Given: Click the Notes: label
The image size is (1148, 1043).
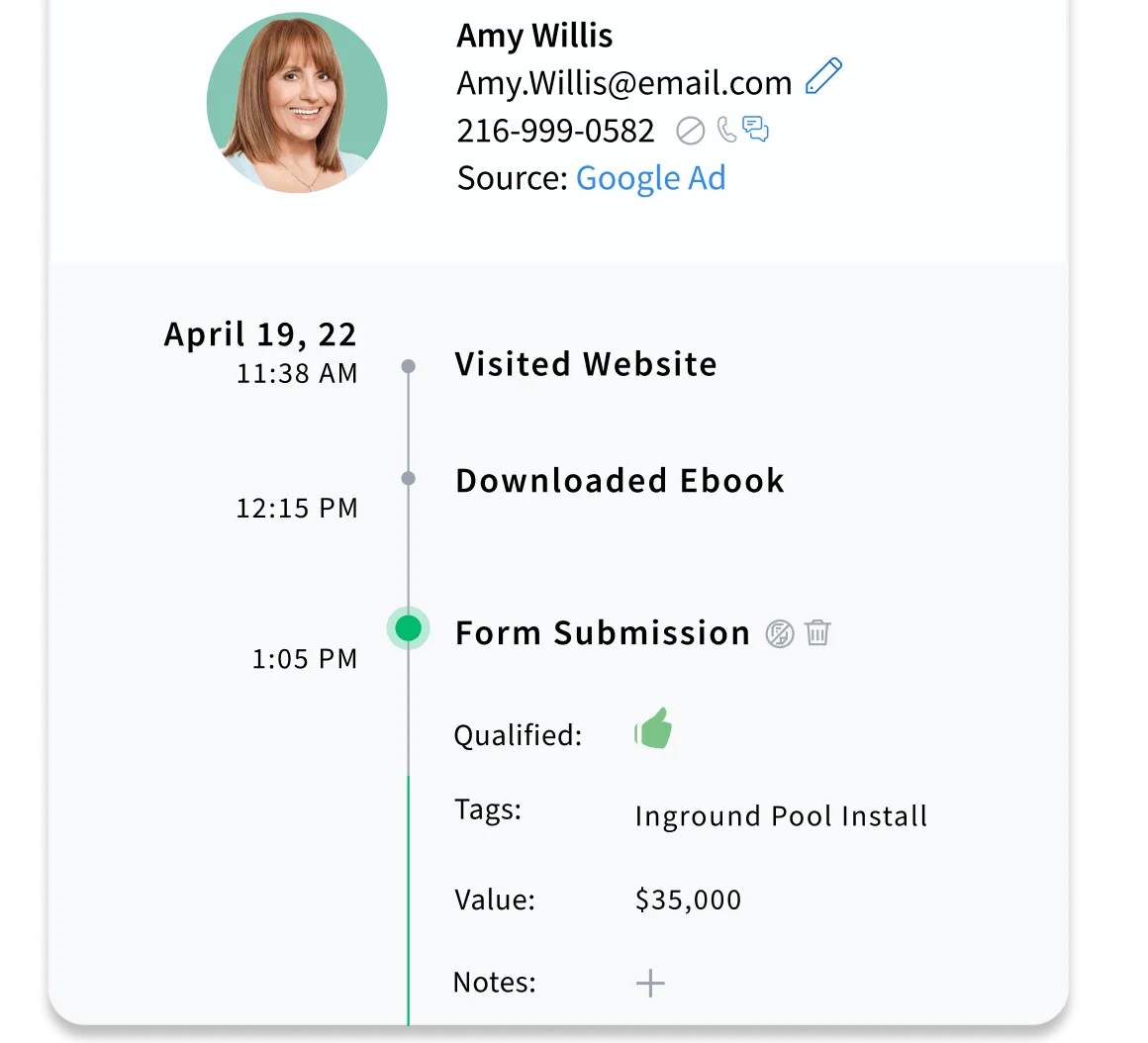Looking at the screenshot, I should pos(494,983).
